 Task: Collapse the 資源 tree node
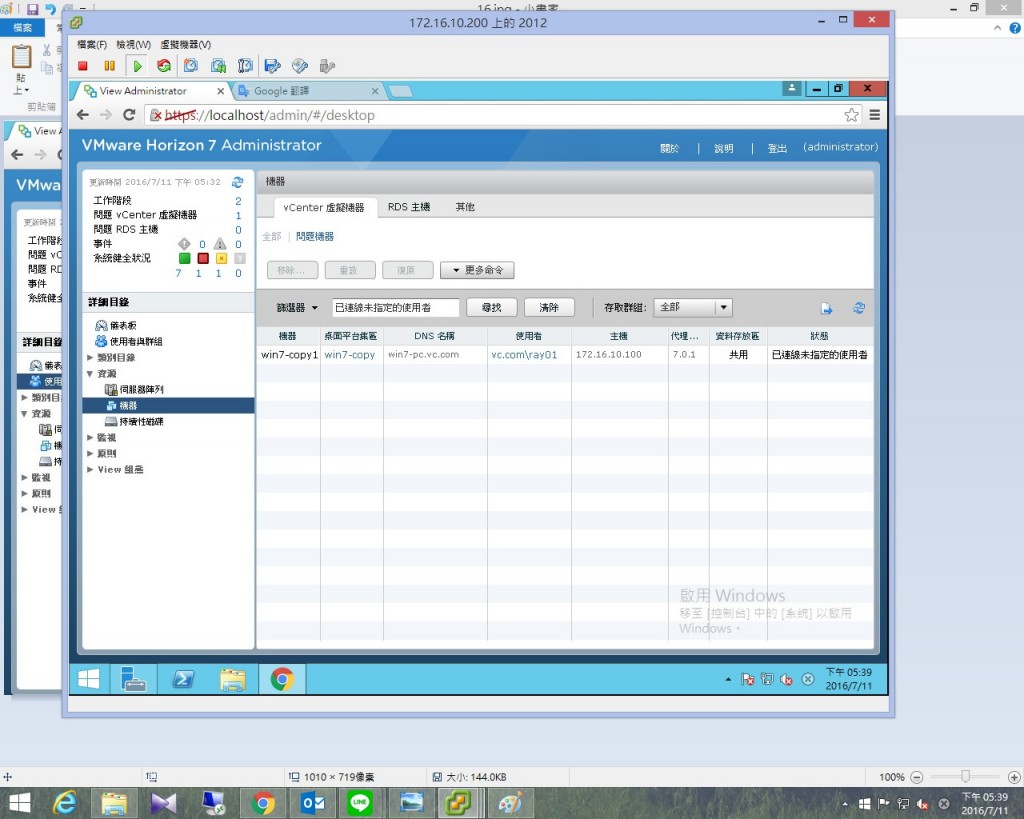click(x=90, y=374)
